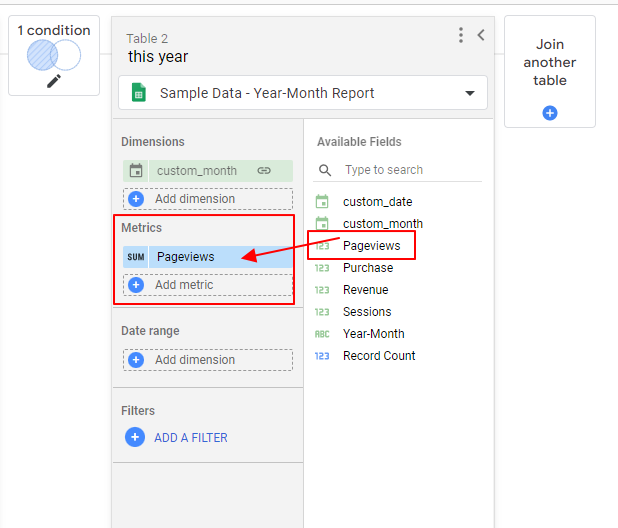Click the link icon on custom_month dimension
Viewport: 618px width, 528px height.
[x=264, y=171]
